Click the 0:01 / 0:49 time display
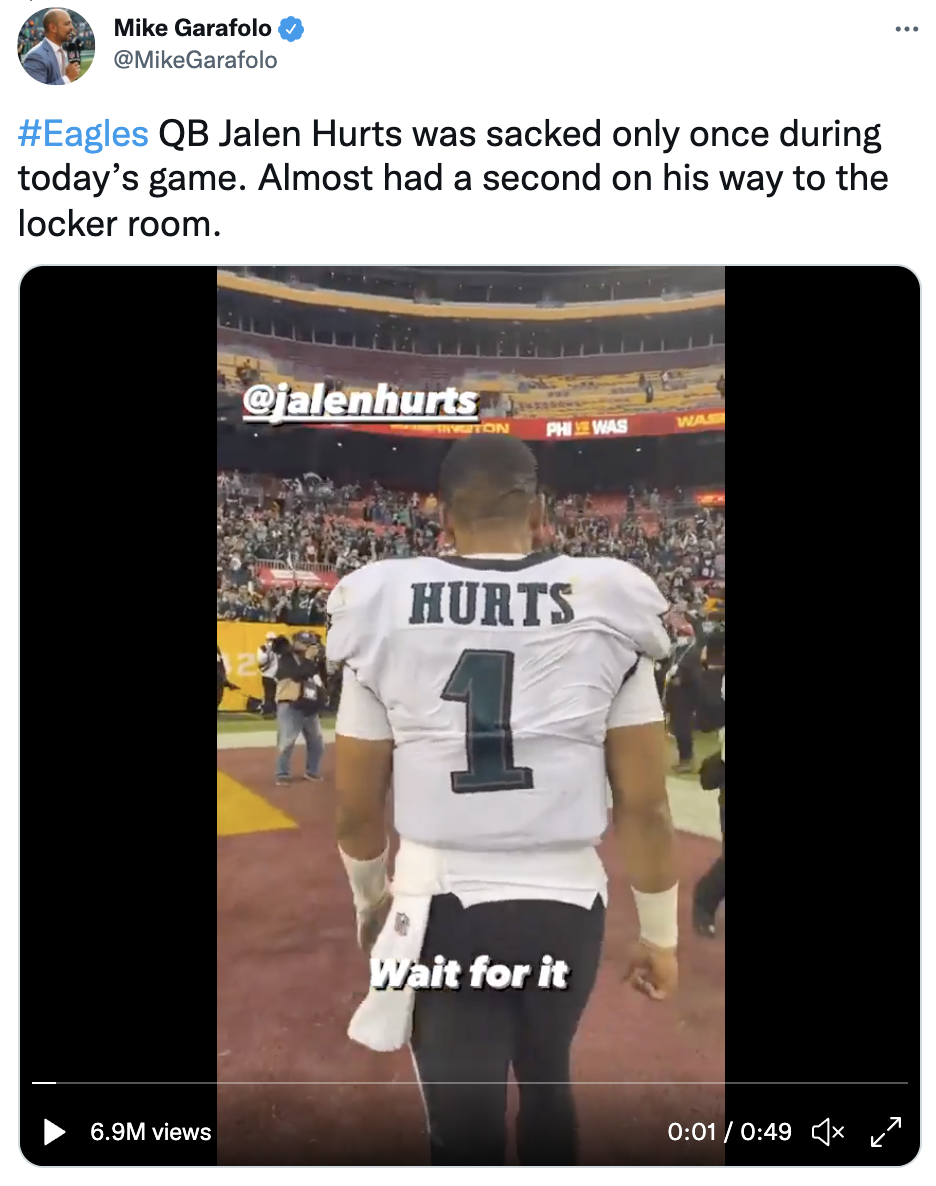This screenshot has width=936, height=1186. point(729,1132)
